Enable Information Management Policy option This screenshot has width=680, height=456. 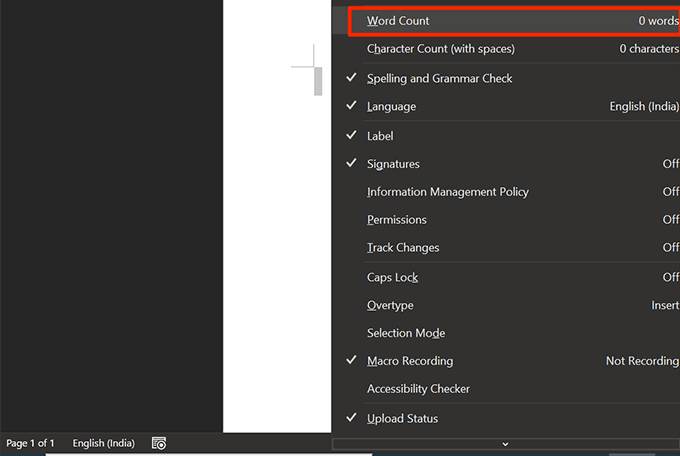(x=447, y=192)
